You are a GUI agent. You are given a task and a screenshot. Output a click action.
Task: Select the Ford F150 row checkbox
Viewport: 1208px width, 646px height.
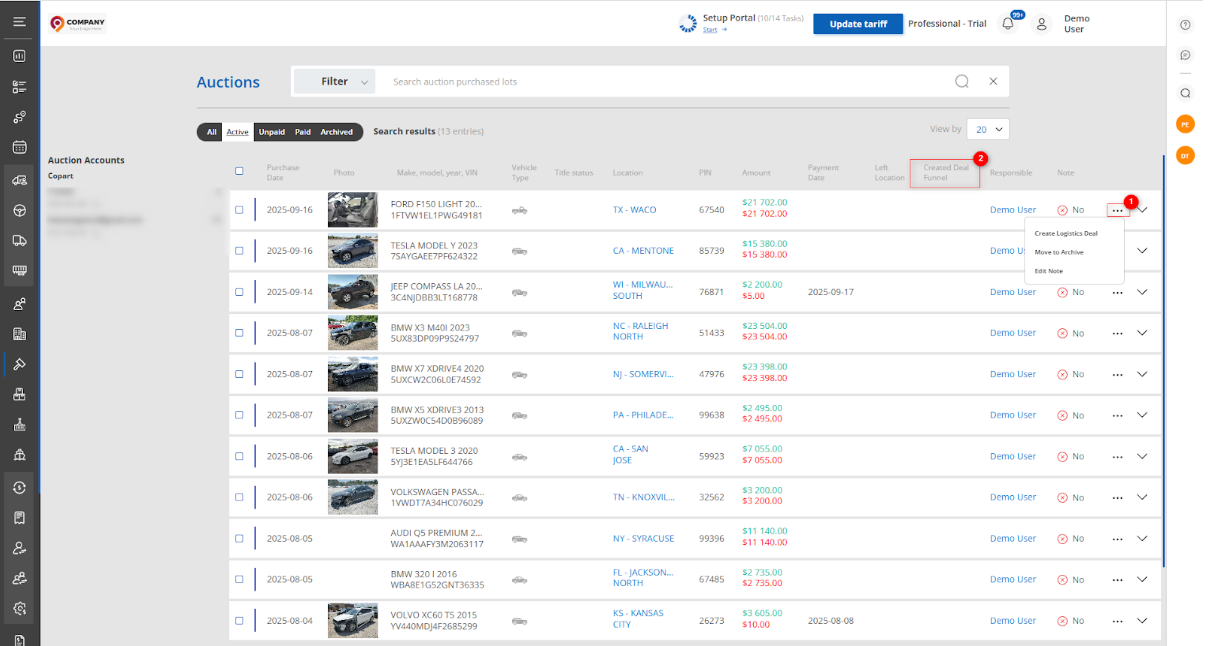tap(239, 210)
